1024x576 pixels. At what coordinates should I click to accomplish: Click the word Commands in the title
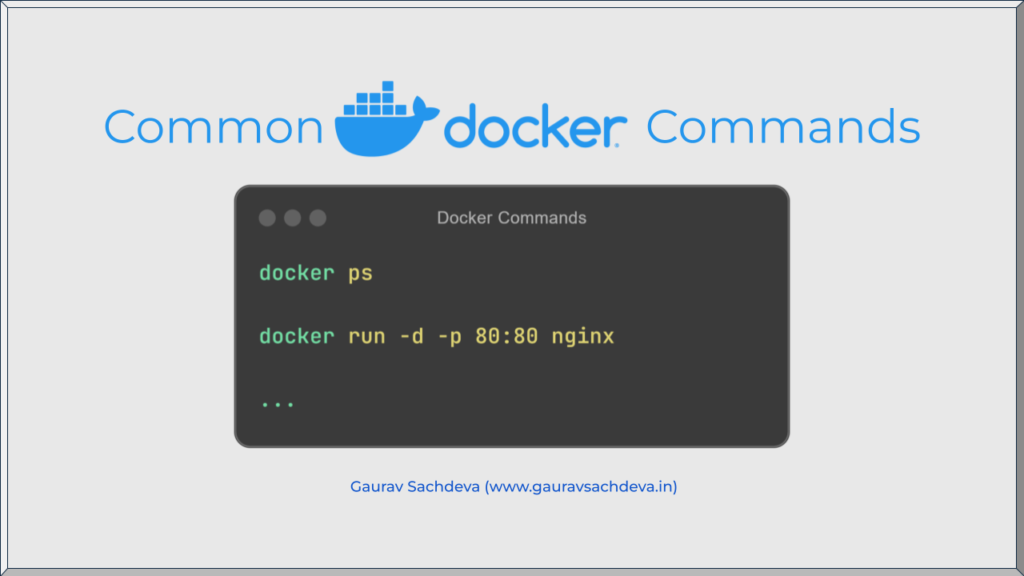pyautogui.click(x=783, y=127)
